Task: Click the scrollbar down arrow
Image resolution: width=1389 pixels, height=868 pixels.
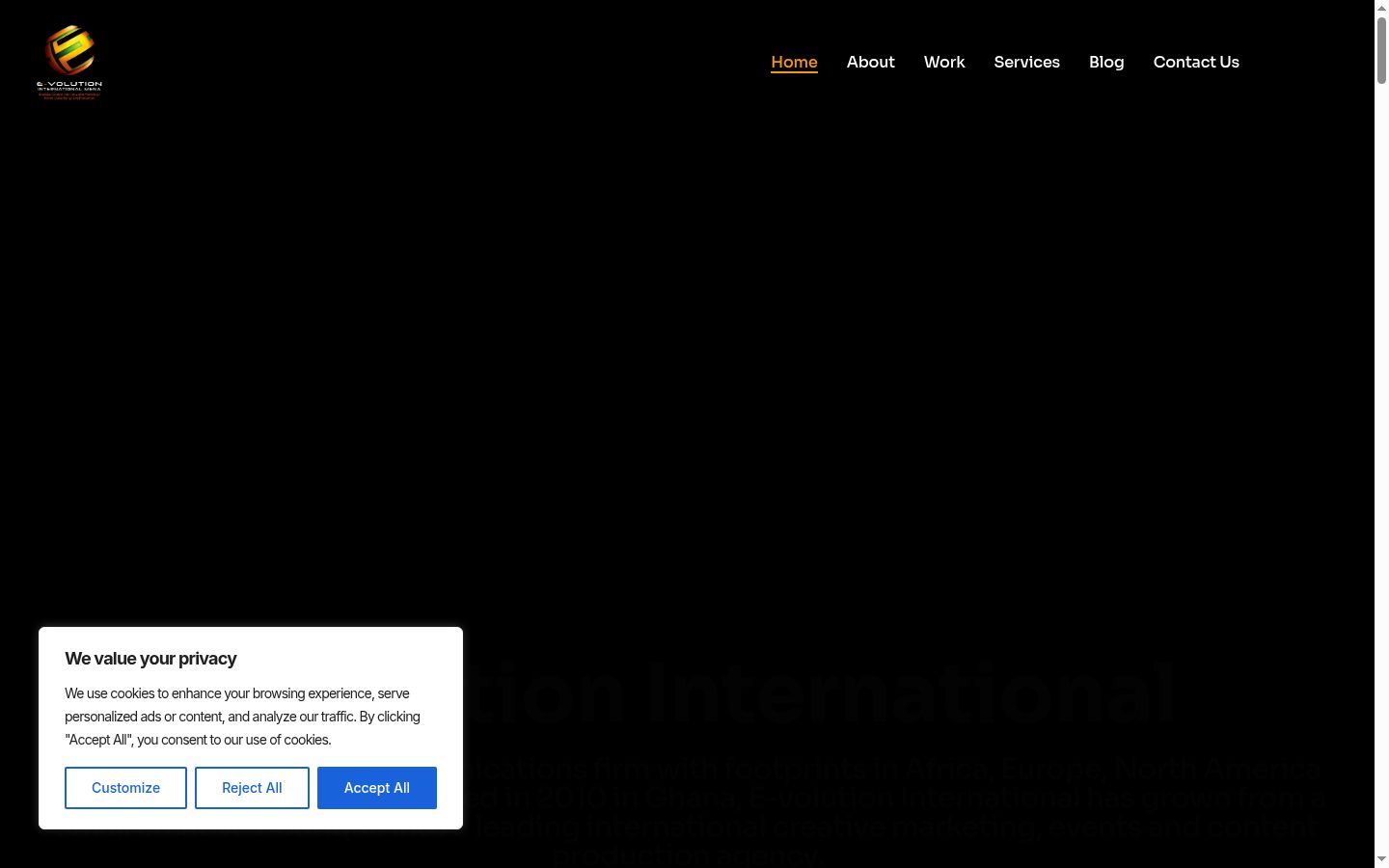Action: [1381, 859]
